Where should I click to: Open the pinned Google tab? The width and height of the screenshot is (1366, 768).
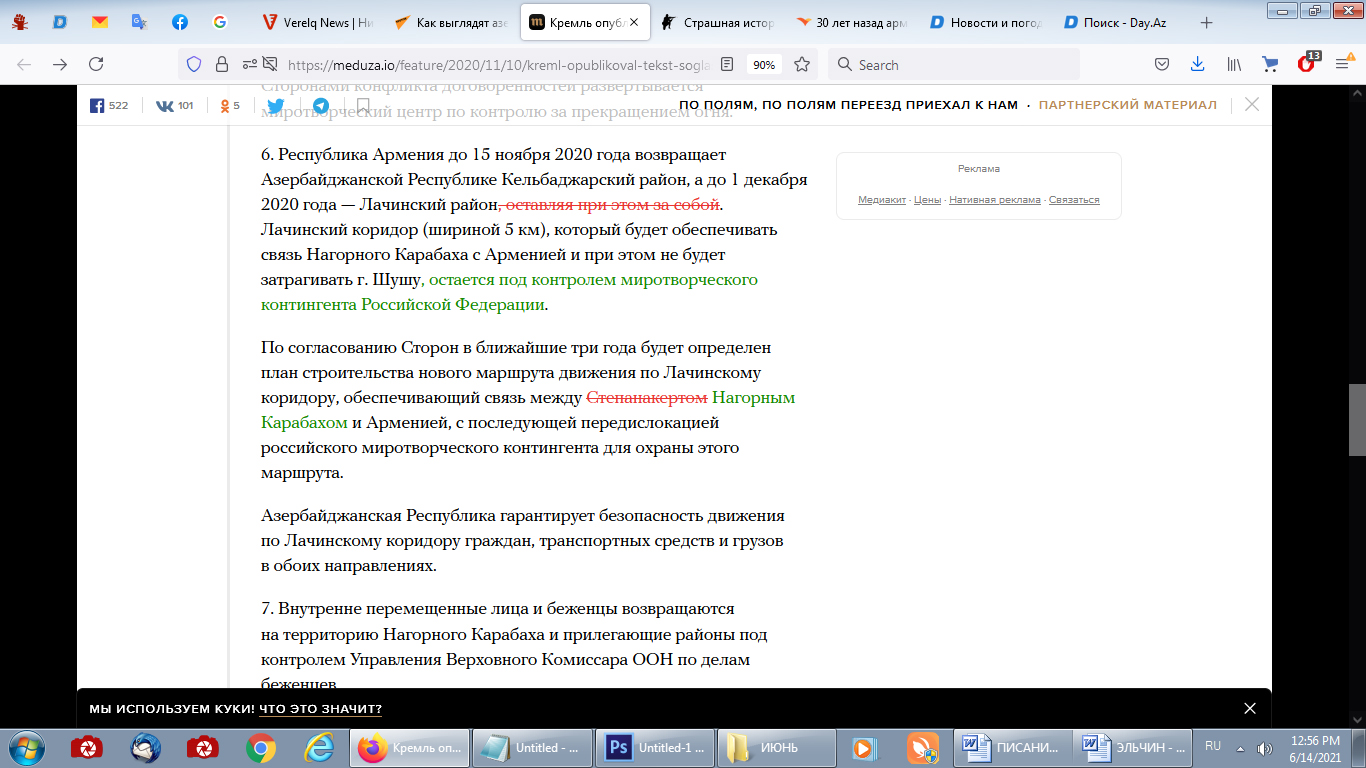tap(220, 22)
